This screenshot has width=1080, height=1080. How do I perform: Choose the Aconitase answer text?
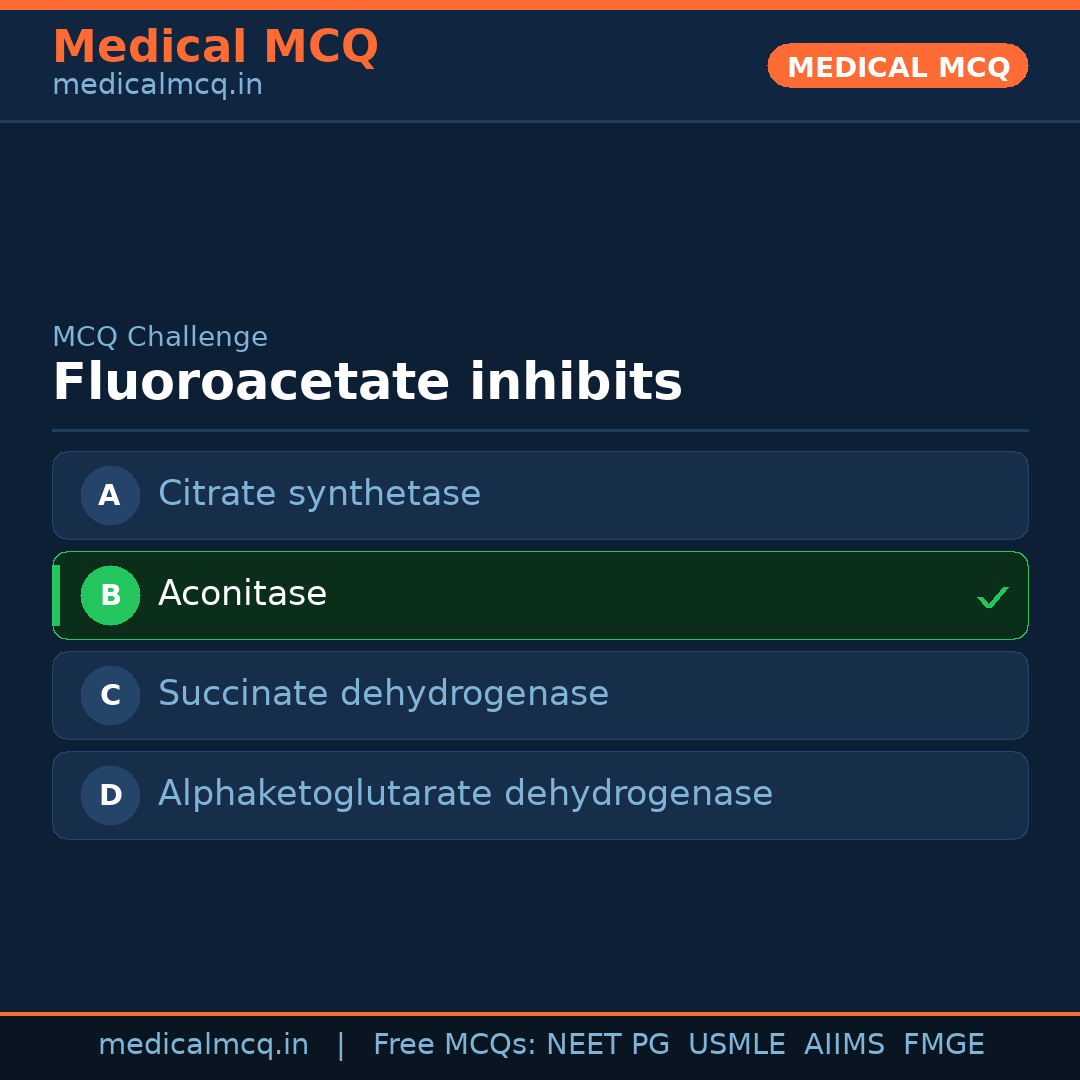[242, 594]
